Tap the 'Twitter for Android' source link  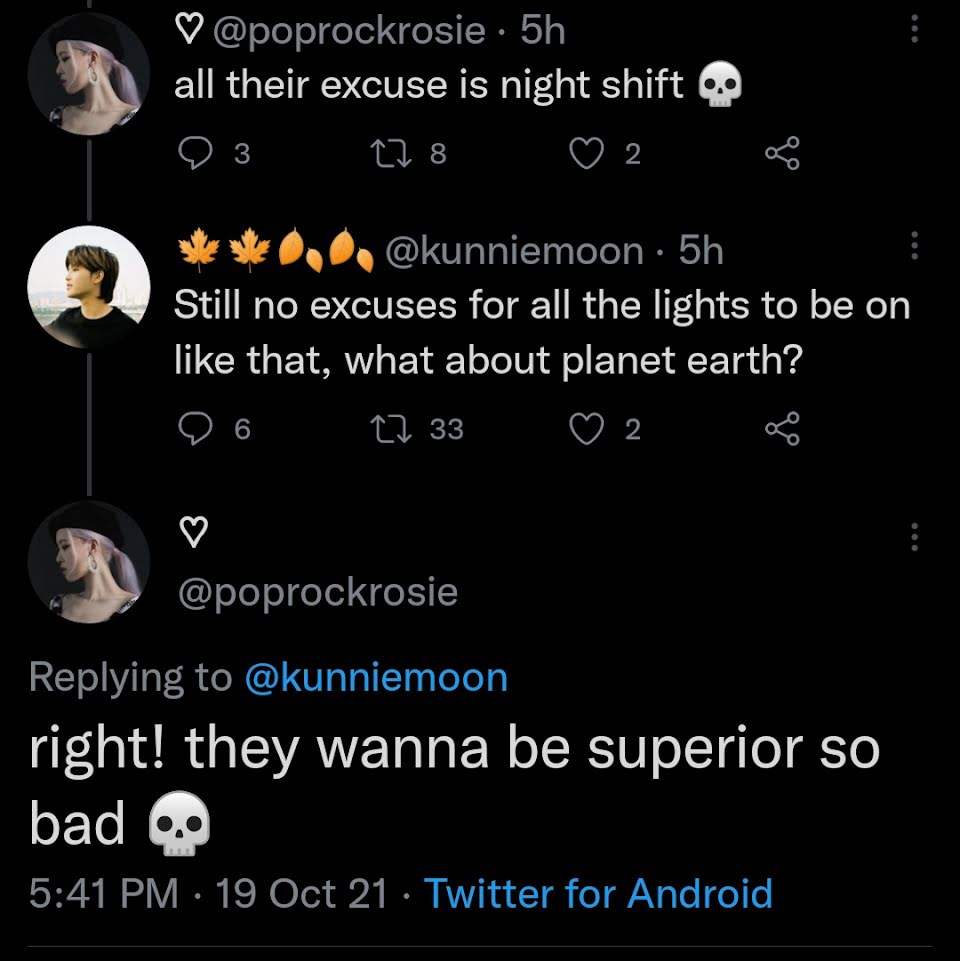click(598, 893)
